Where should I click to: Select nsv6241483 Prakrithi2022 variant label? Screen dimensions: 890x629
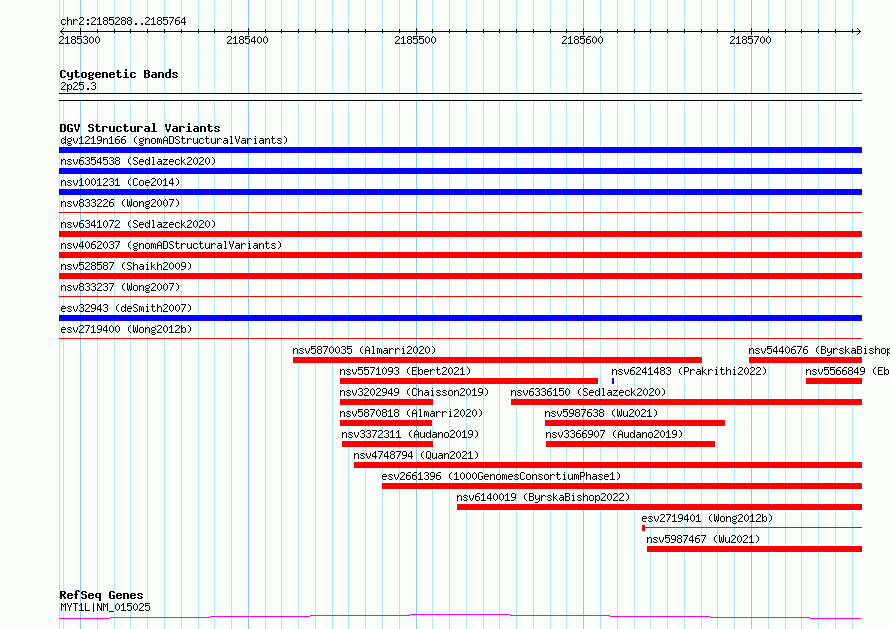click(689, 371)
